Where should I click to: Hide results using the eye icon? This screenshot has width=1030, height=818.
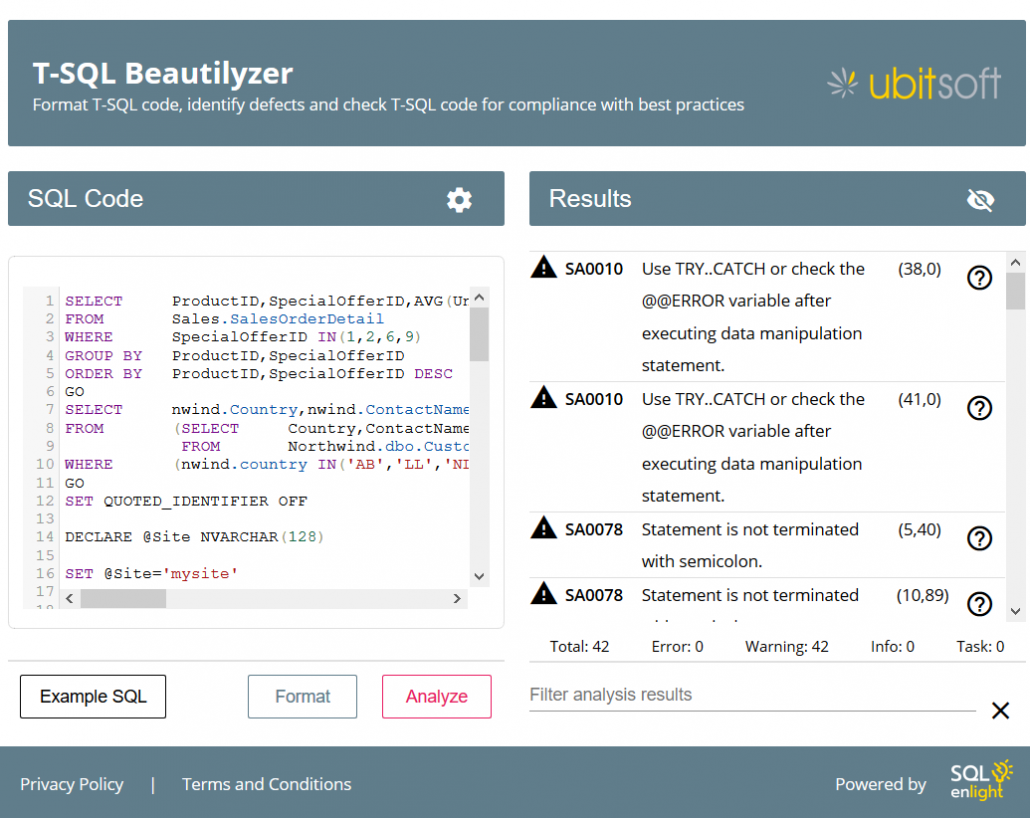coord(980,199)
